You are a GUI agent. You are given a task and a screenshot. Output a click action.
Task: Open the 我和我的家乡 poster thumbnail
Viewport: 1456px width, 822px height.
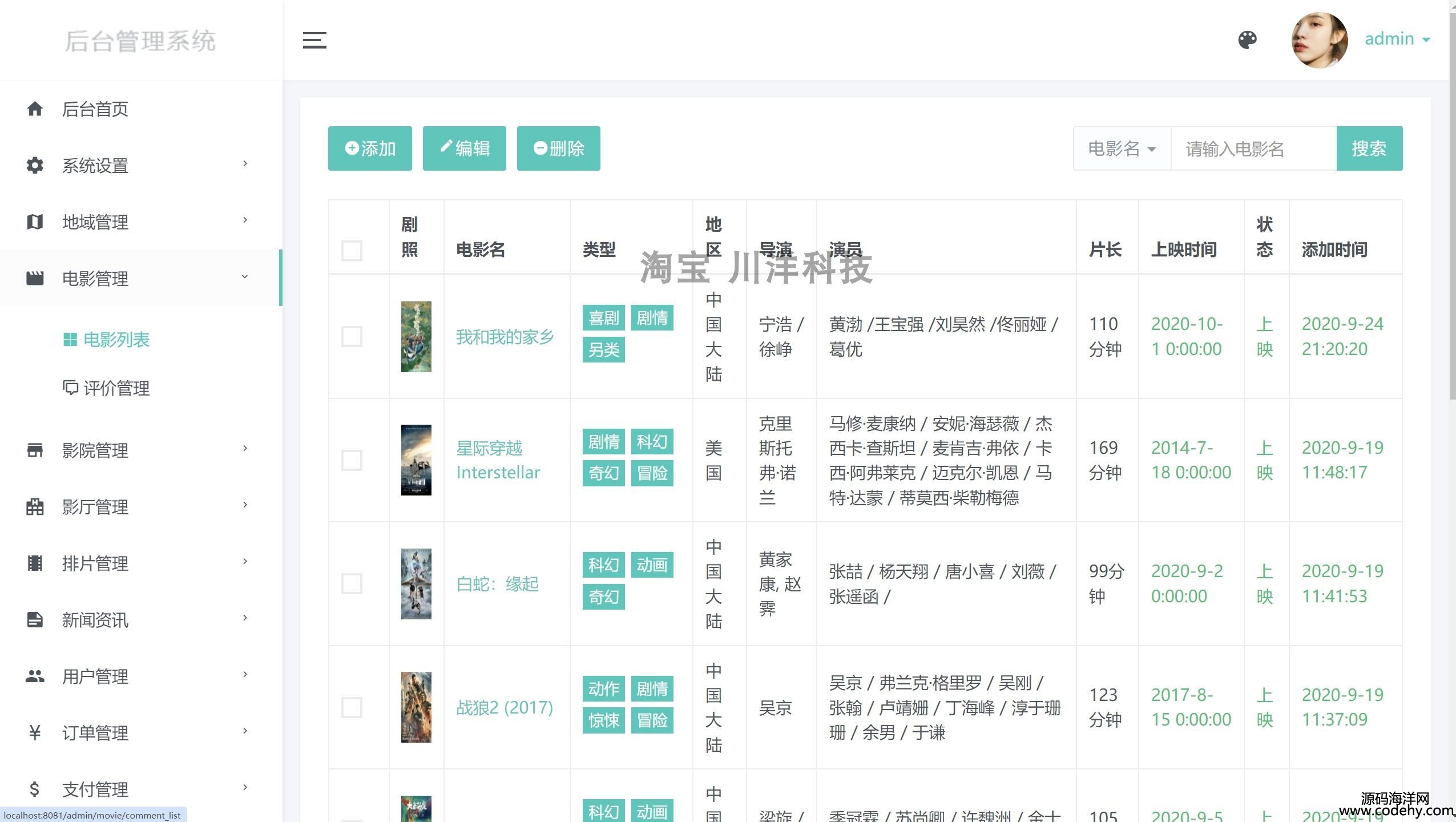tap(416, 337)
